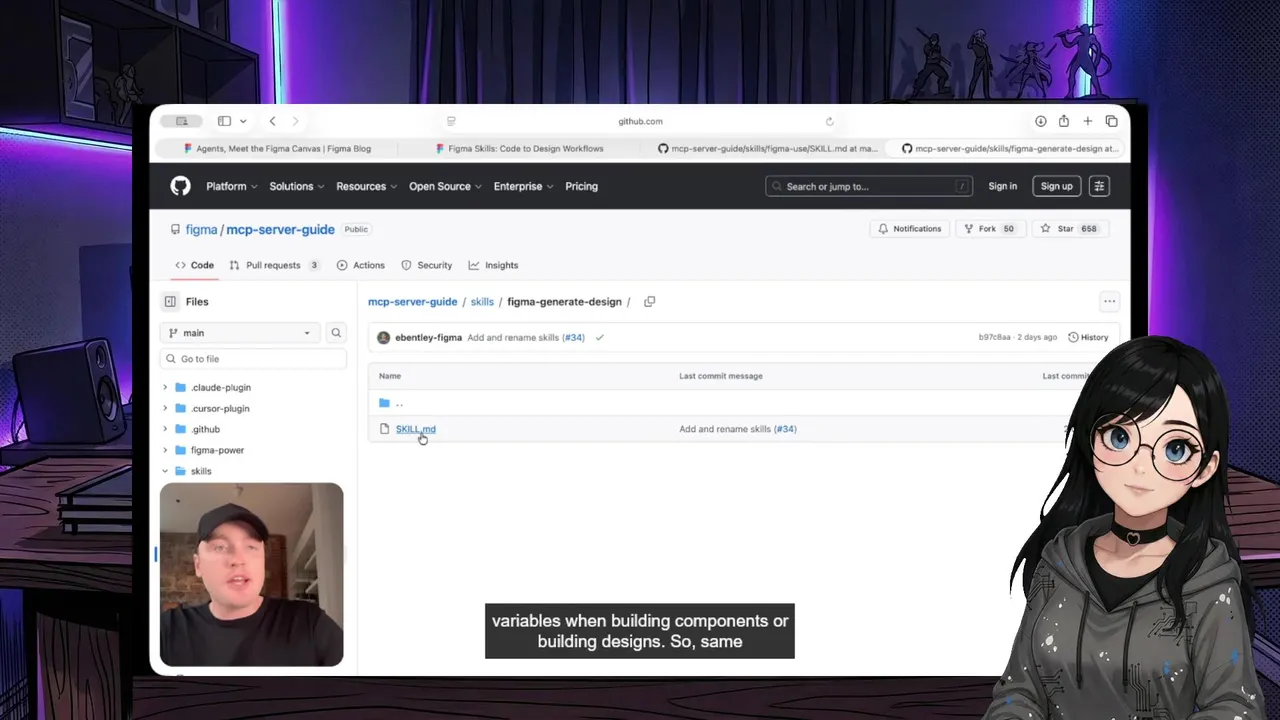Click the Go to file input

tap(253, 359)
